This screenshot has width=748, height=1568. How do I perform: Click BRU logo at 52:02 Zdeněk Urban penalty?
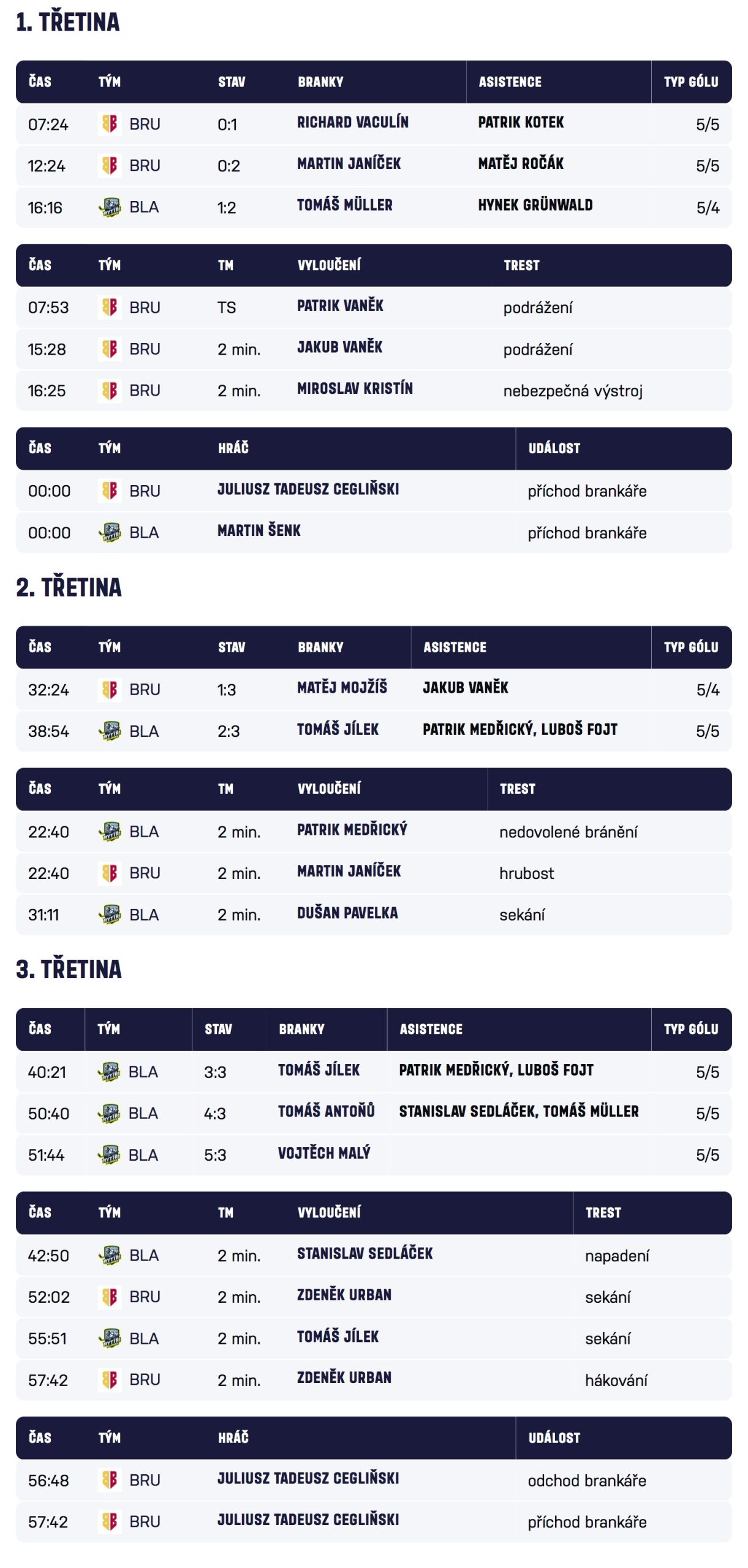pyautogui.click(x=110, y=1297)
